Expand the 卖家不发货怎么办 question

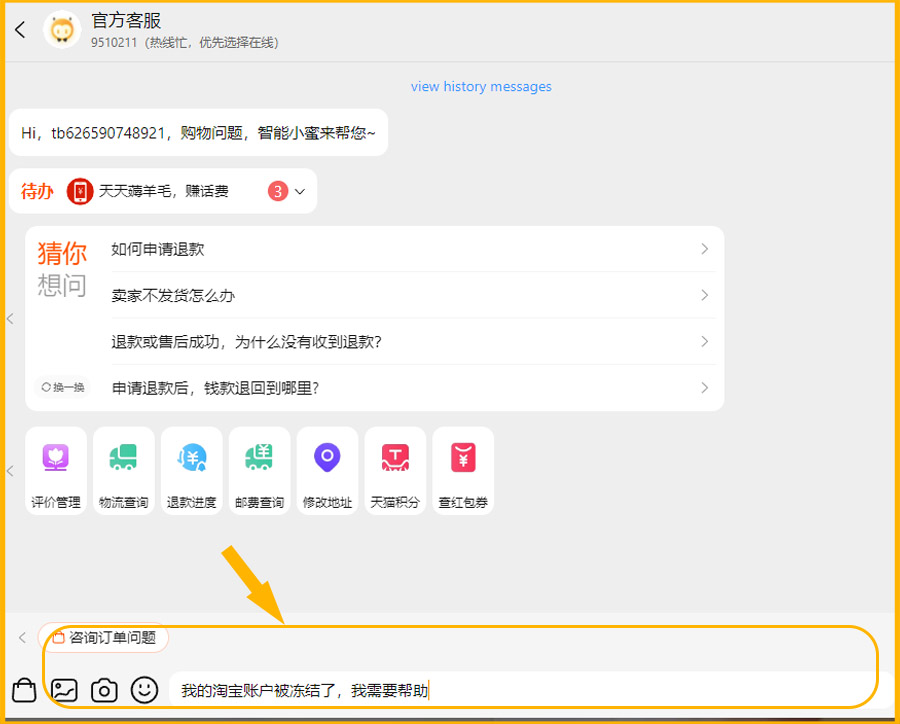(x=410, y=296)
